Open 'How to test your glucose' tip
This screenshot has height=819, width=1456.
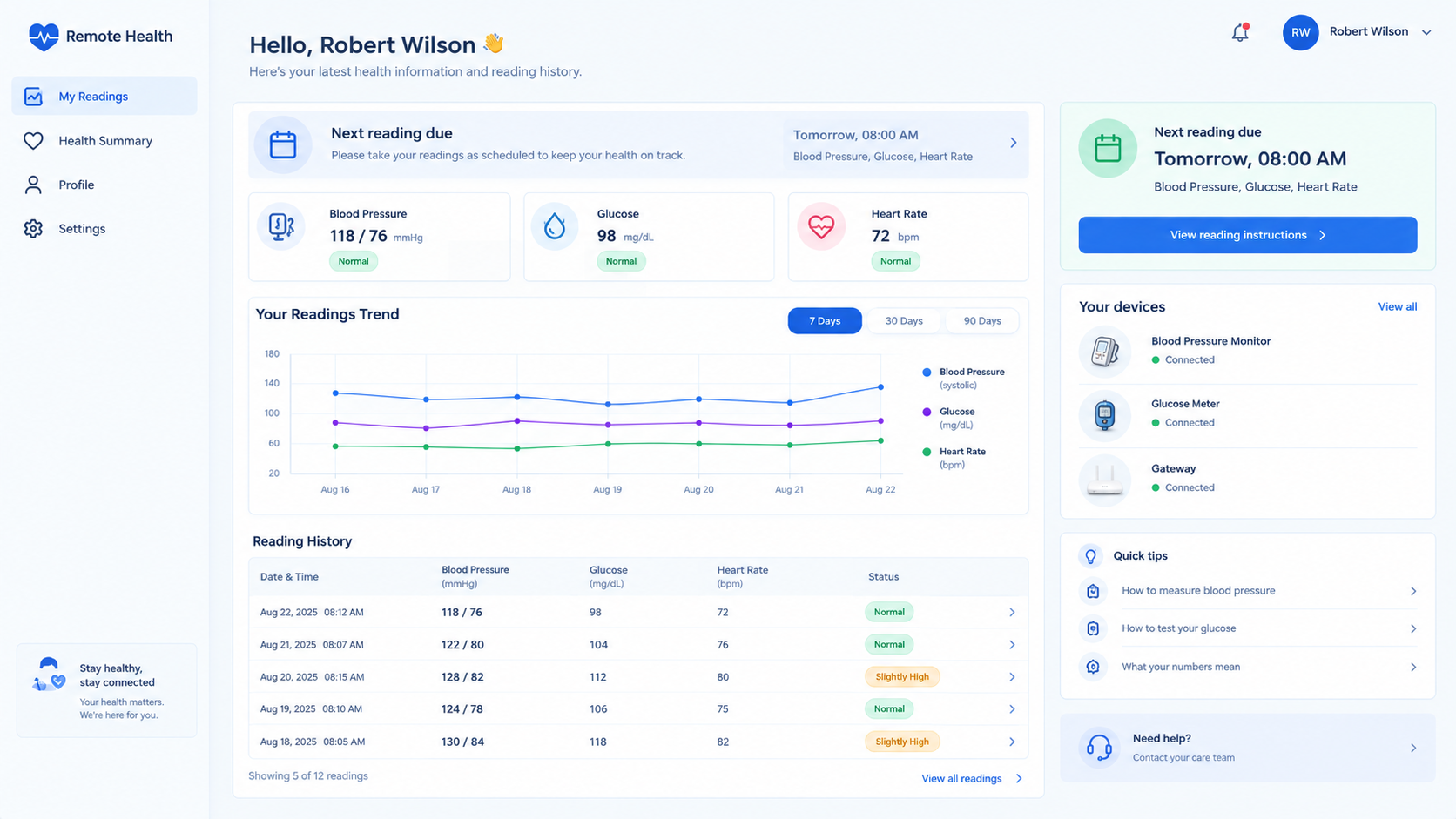click(1248, 628)
